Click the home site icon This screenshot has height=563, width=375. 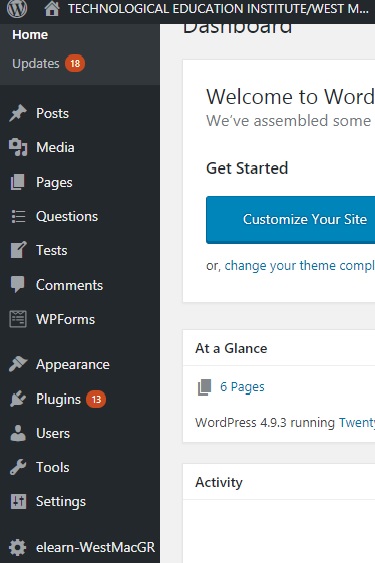[52, 9]
